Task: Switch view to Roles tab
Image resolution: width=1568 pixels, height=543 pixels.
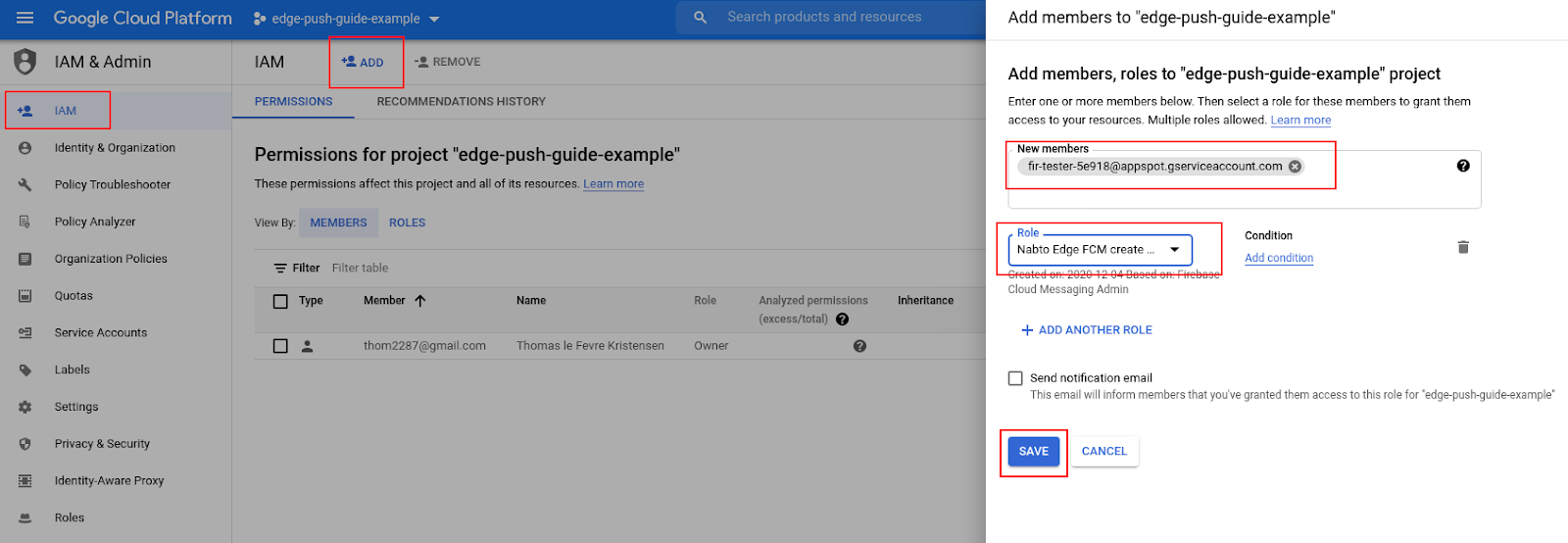Action: pyautogui.click(x=407, y=222)
